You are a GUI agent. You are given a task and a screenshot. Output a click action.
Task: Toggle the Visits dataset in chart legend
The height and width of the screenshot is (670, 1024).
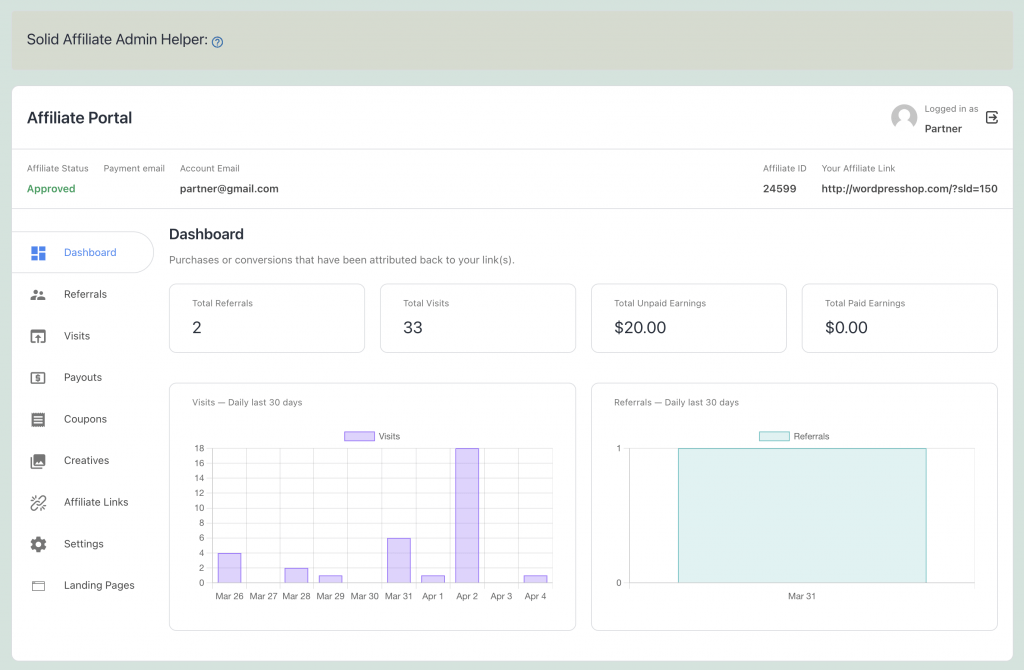click(371, 436)
